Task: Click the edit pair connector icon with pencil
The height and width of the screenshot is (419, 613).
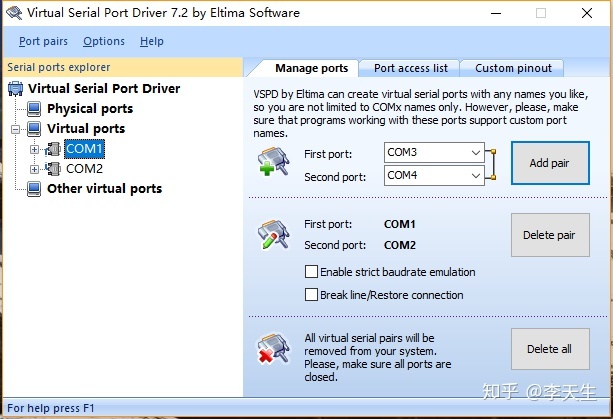Action: point(273,235)
